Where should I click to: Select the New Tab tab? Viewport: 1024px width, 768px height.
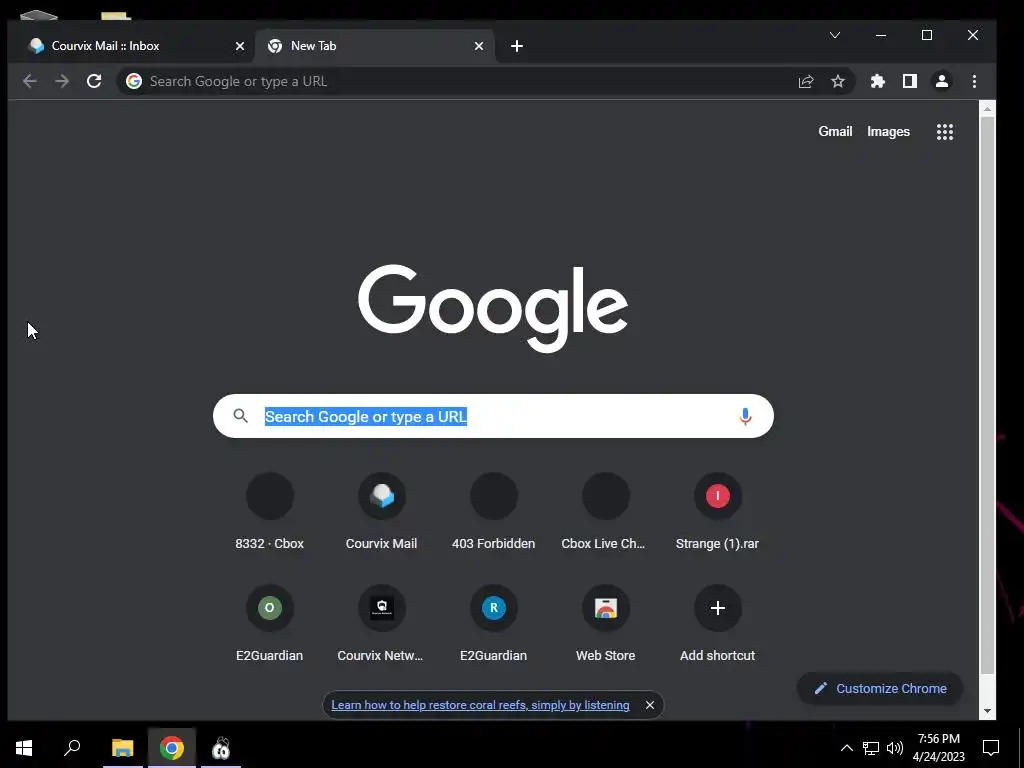click(375, 46)
